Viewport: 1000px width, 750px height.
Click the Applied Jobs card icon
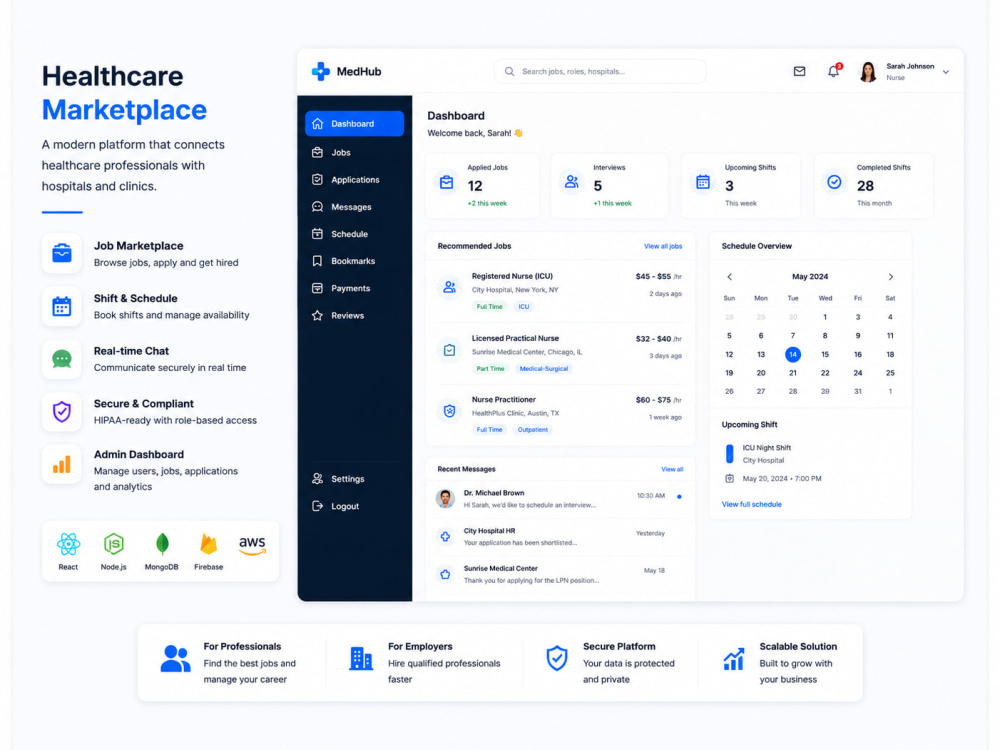[446, 182]
